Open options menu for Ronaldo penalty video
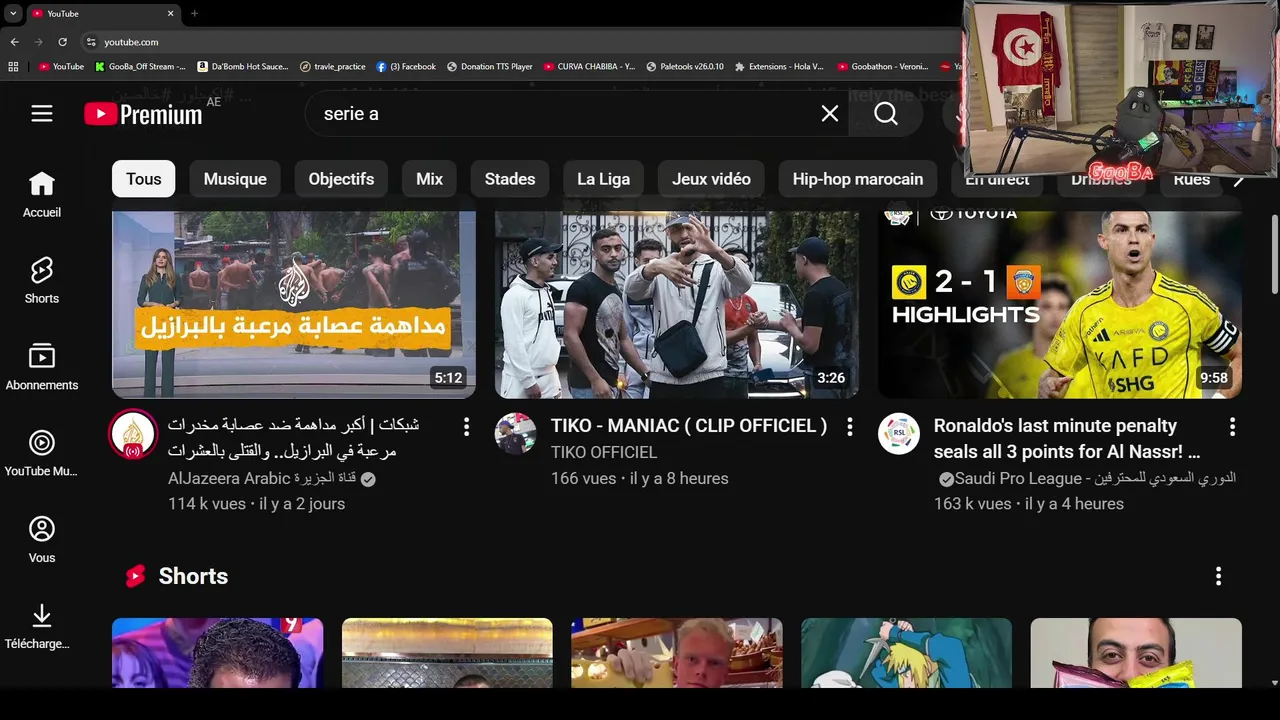Image resolution: width=1280 pixels, height=720 pixels. tap(1232, 427)
